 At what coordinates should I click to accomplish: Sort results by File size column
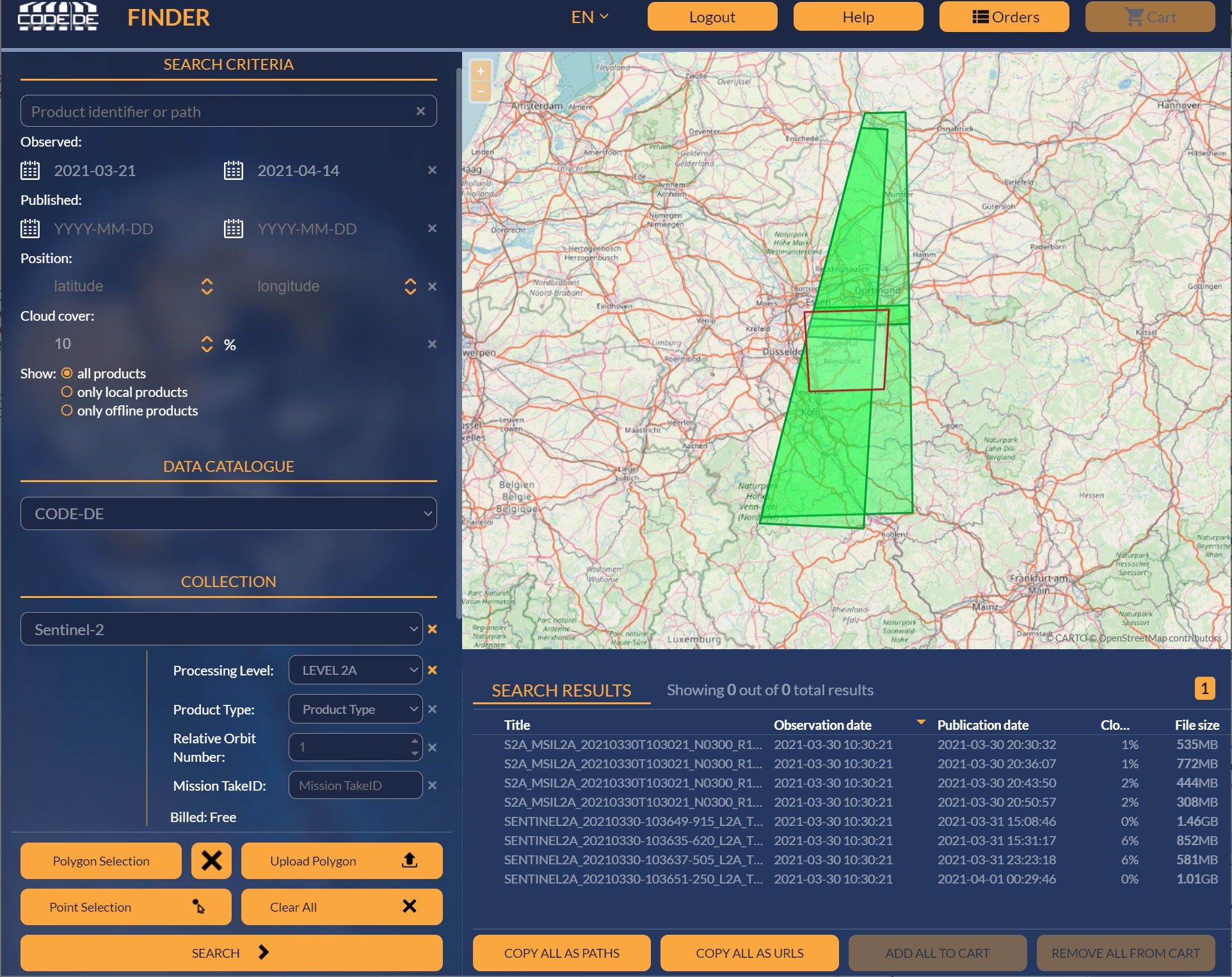tap(1197, 725)
